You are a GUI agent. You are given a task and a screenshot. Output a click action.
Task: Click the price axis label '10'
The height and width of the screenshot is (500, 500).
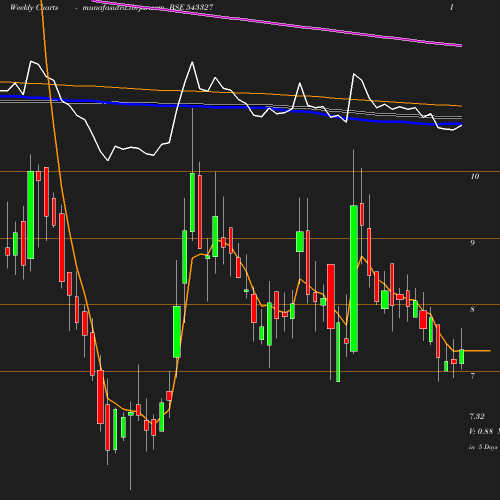[475, 176]
